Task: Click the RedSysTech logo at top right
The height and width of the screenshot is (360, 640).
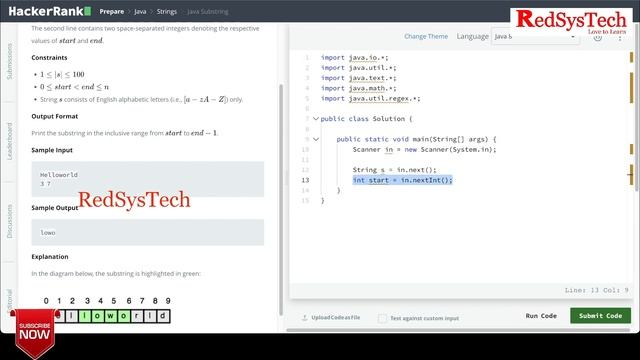Action: point(571,22)
